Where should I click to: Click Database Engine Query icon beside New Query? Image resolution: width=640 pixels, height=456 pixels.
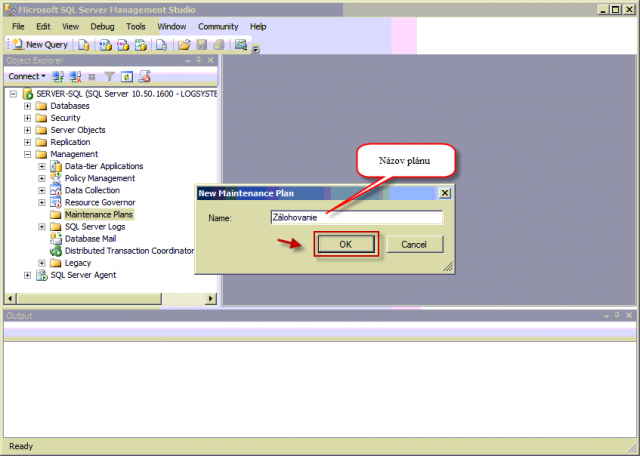(83, 44)
